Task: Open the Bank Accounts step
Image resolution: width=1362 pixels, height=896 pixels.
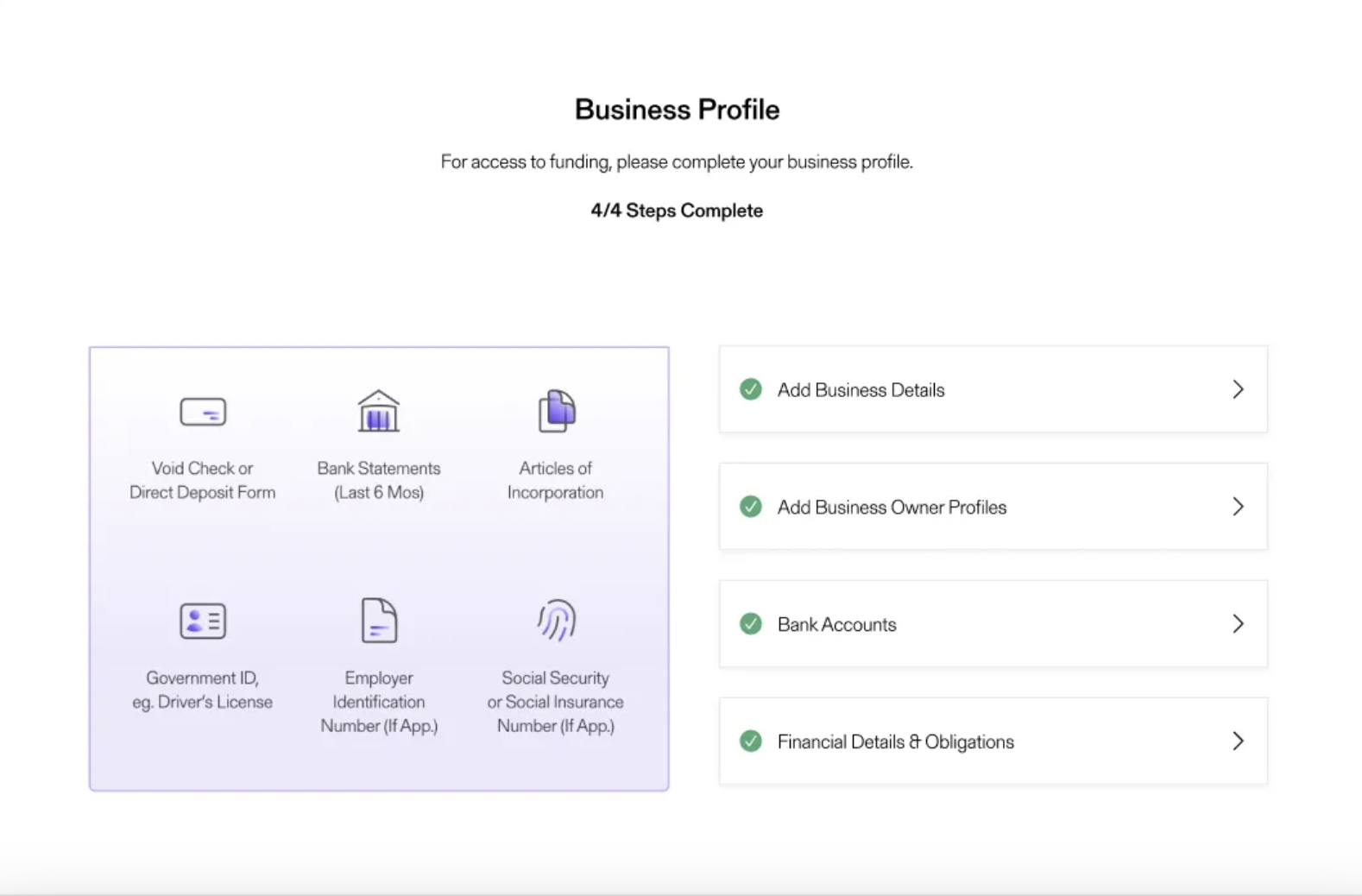Action: [x=993, y=624]
